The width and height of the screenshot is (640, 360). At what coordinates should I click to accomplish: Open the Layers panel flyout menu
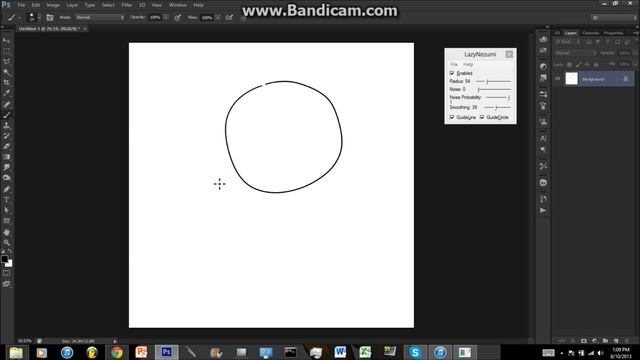tap(636, 33)
